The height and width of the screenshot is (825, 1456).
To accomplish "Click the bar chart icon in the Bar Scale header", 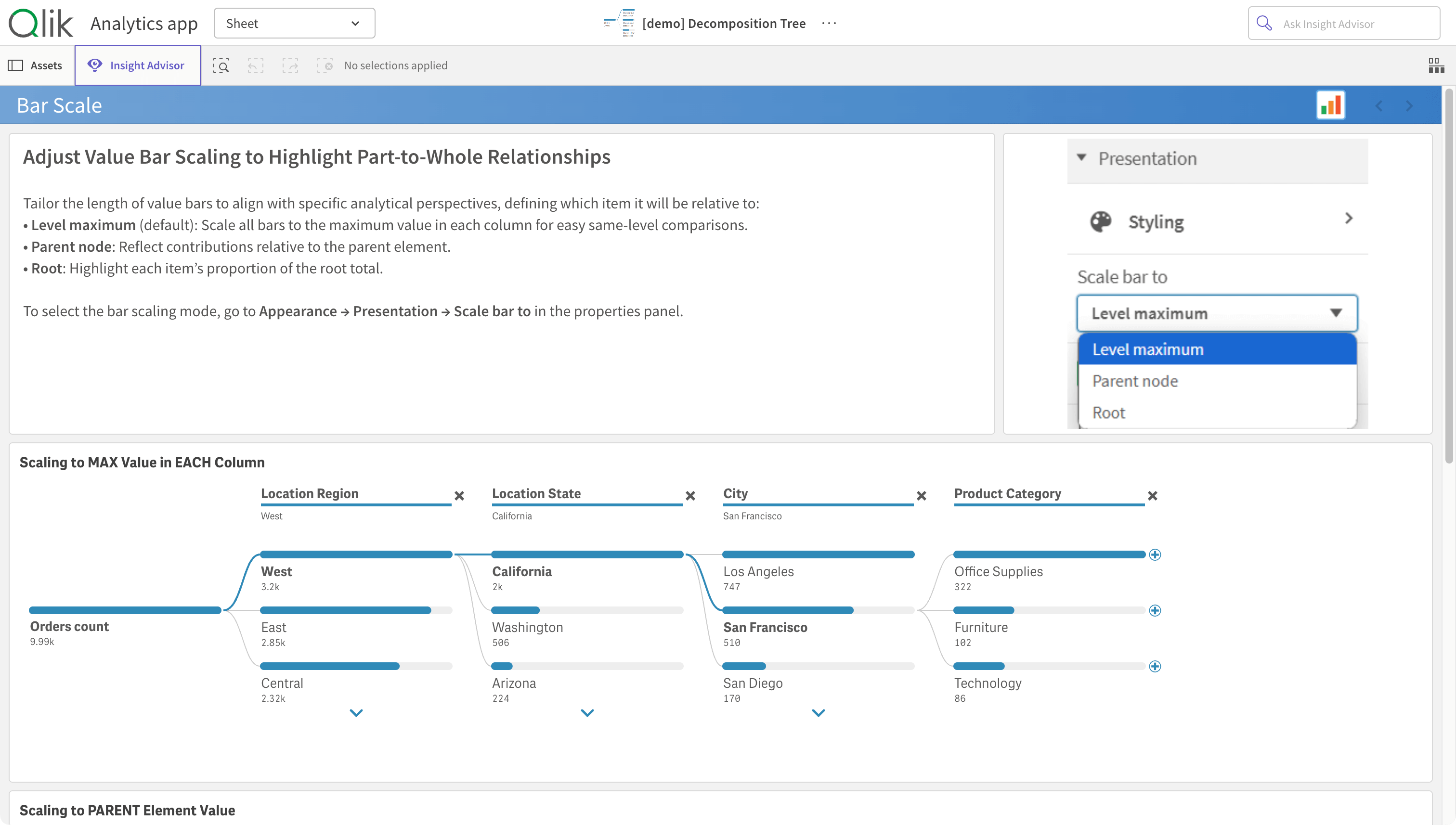I will pos(1330,105).
